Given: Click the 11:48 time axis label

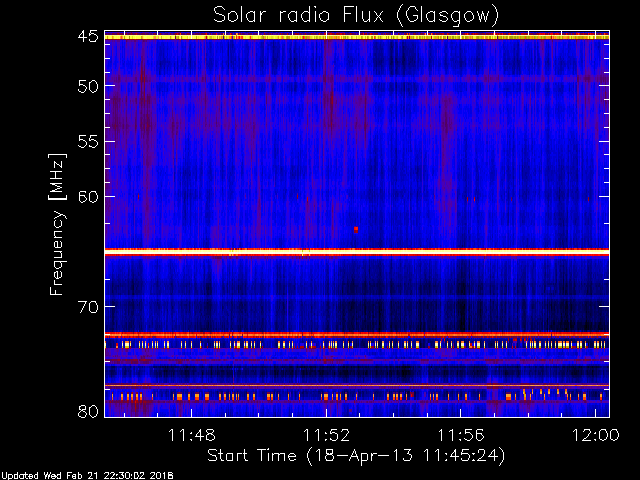Looking at the screenshot, I should tap(192, 435).
